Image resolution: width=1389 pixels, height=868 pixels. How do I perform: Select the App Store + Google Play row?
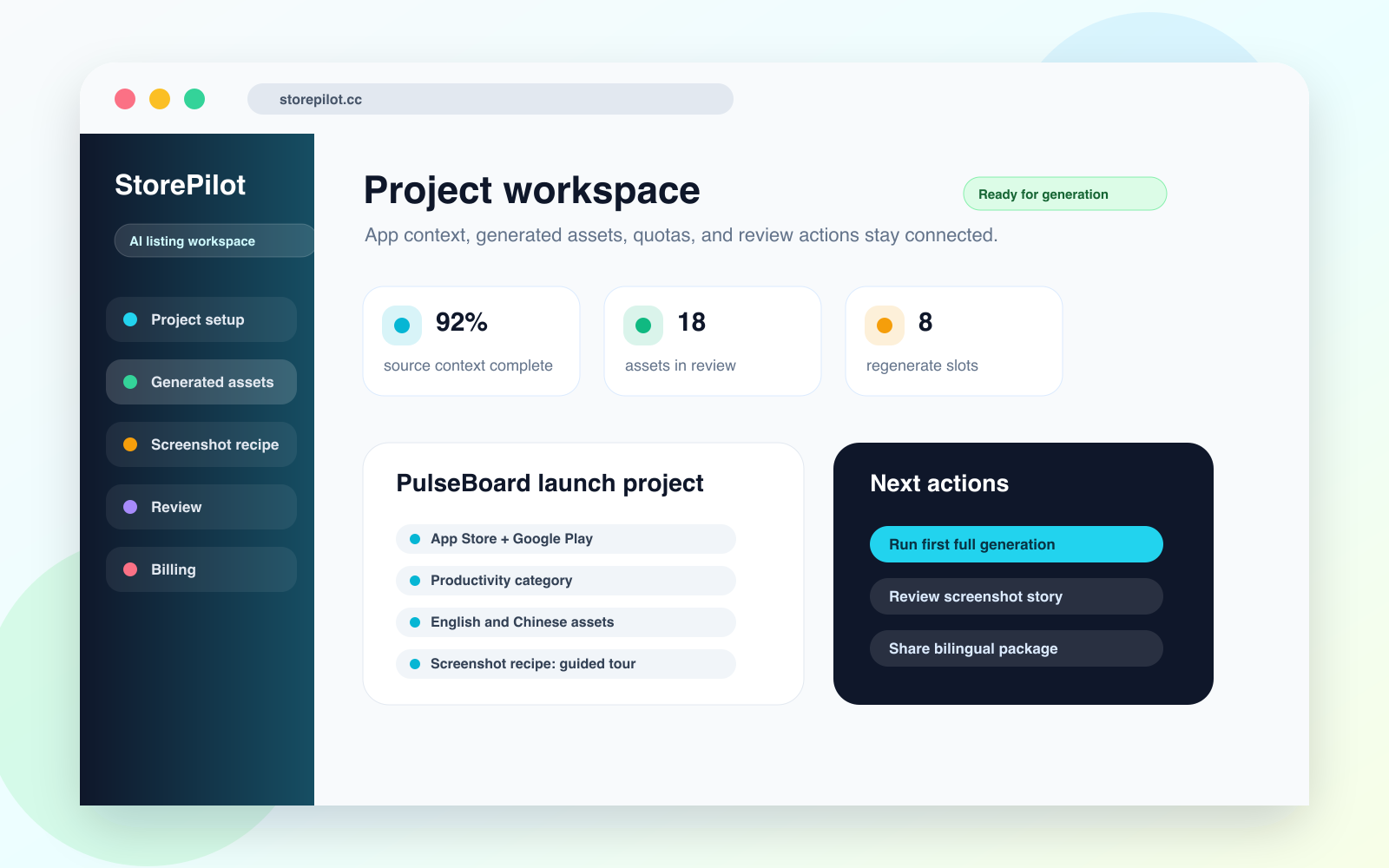pyautogui.click(x=566, y=539)
